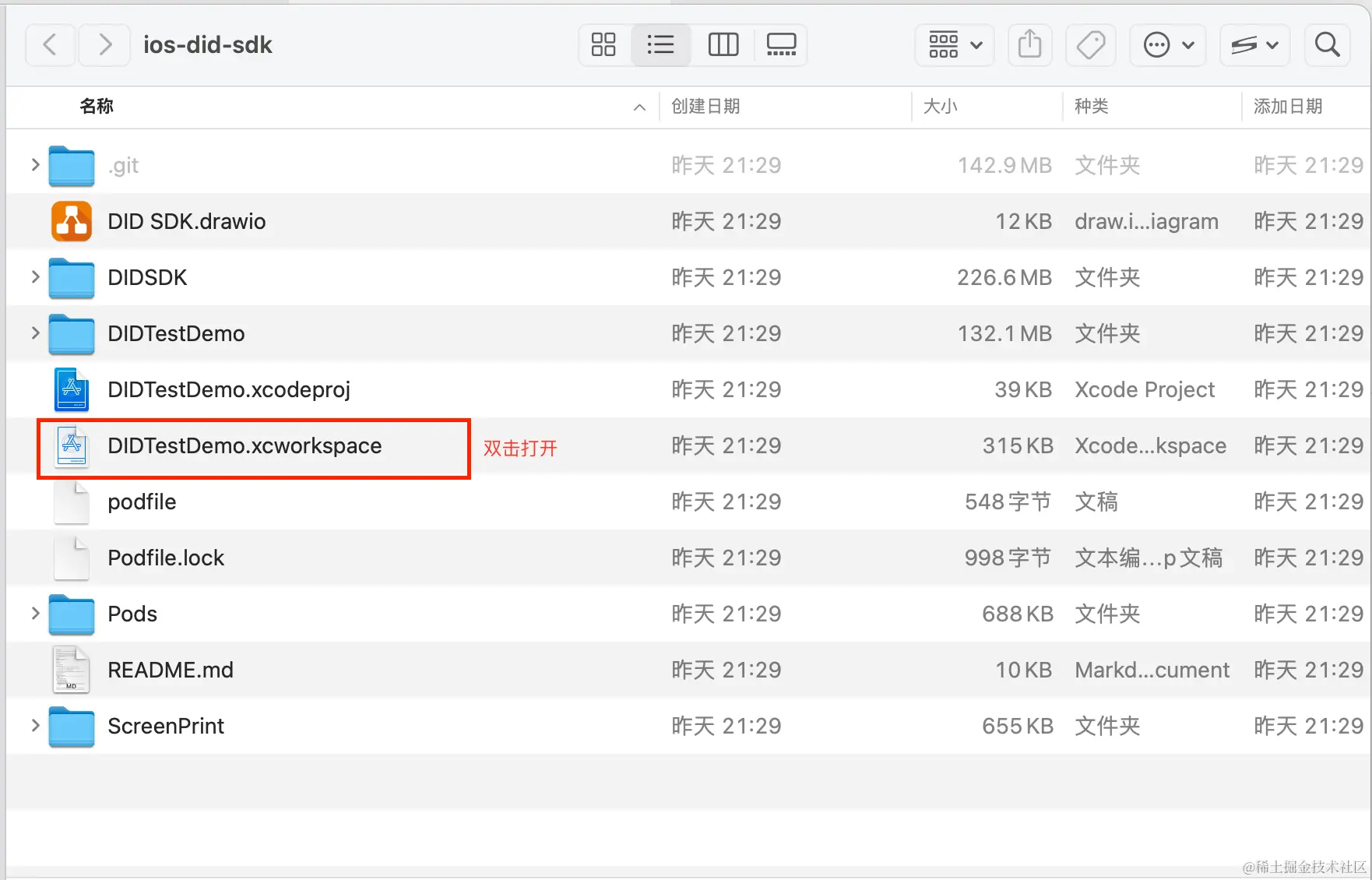Image resolution: width=1372 pixels, height=880 pixels.
Task: Expand the ScreenPrint folder
Action: click(35, 726)
